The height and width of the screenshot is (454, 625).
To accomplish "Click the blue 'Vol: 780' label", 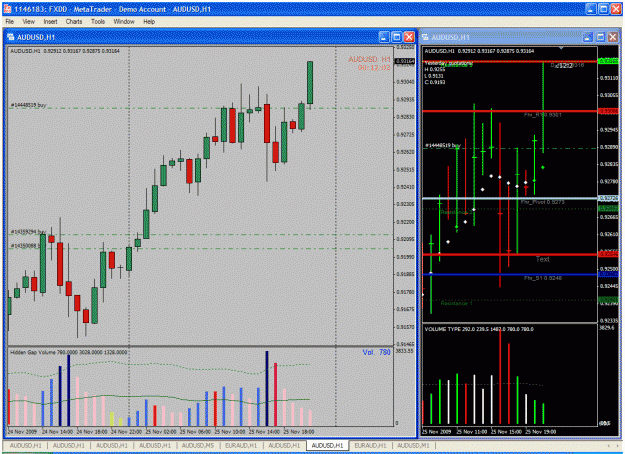I will click(376, 352).
